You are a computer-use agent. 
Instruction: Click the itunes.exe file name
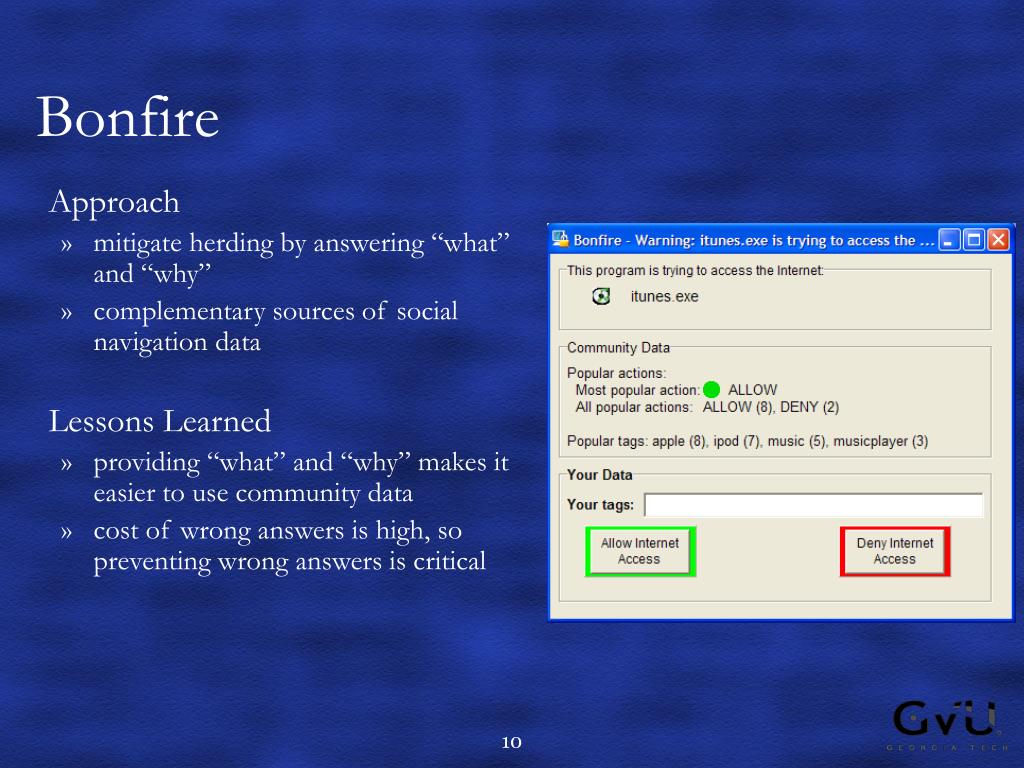[x=664, y=296]
